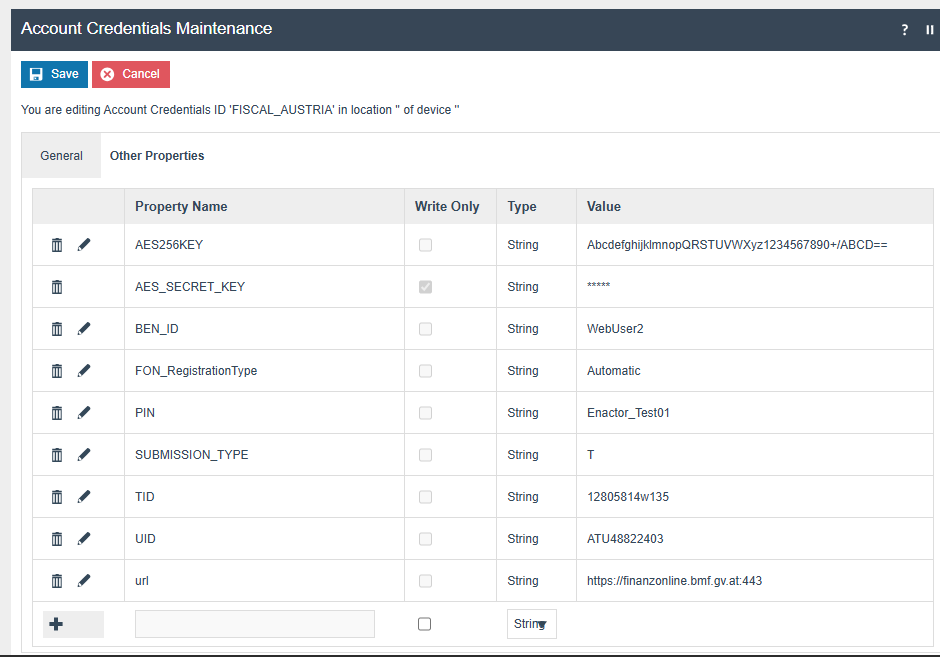Edit the PIN property

(x=84, y=413)
